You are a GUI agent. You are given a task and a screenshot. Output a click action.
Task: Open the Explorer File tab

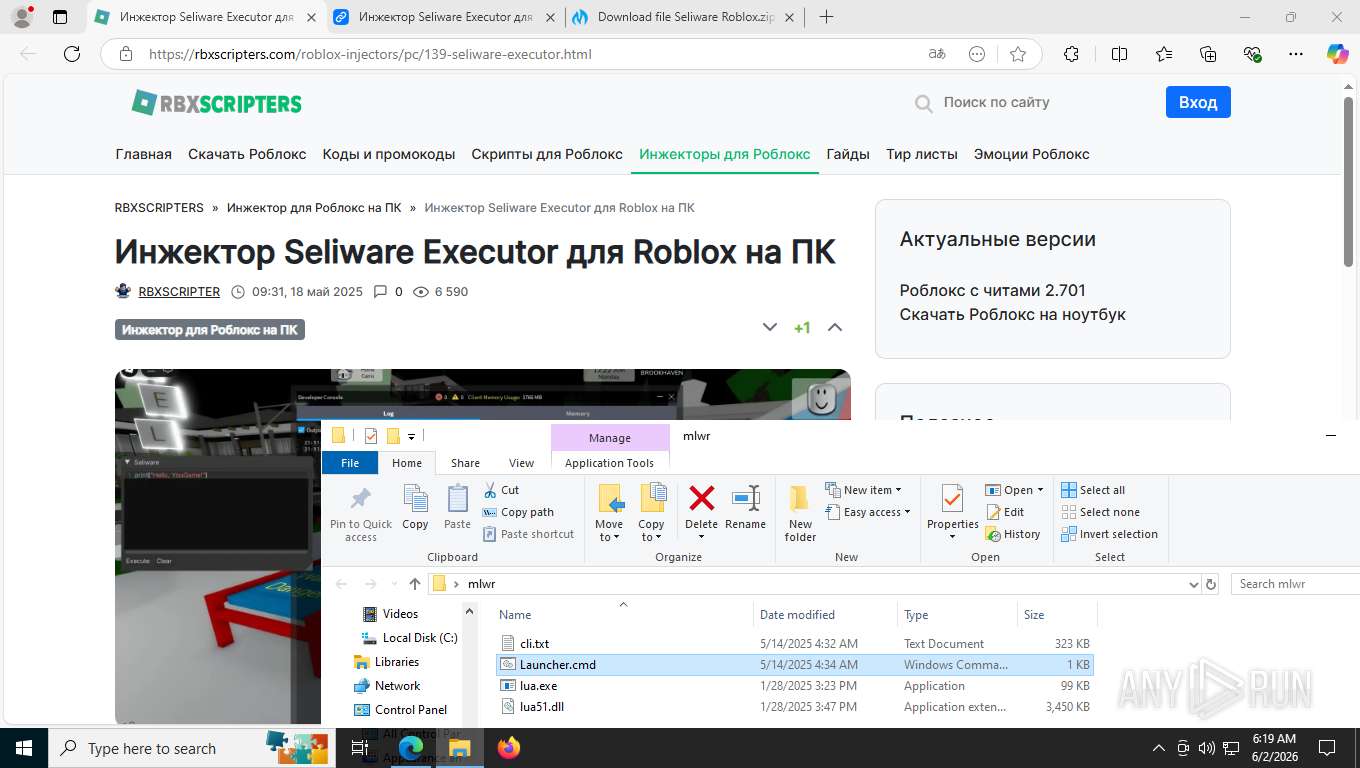pyautogui.click(x=350, y=463)
